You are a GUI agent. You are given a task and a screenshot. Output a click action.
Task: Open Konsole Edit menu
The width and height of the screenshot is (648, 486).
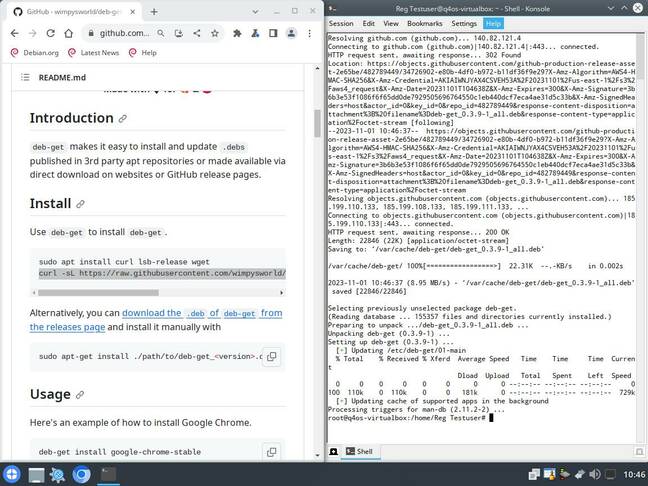369,24
